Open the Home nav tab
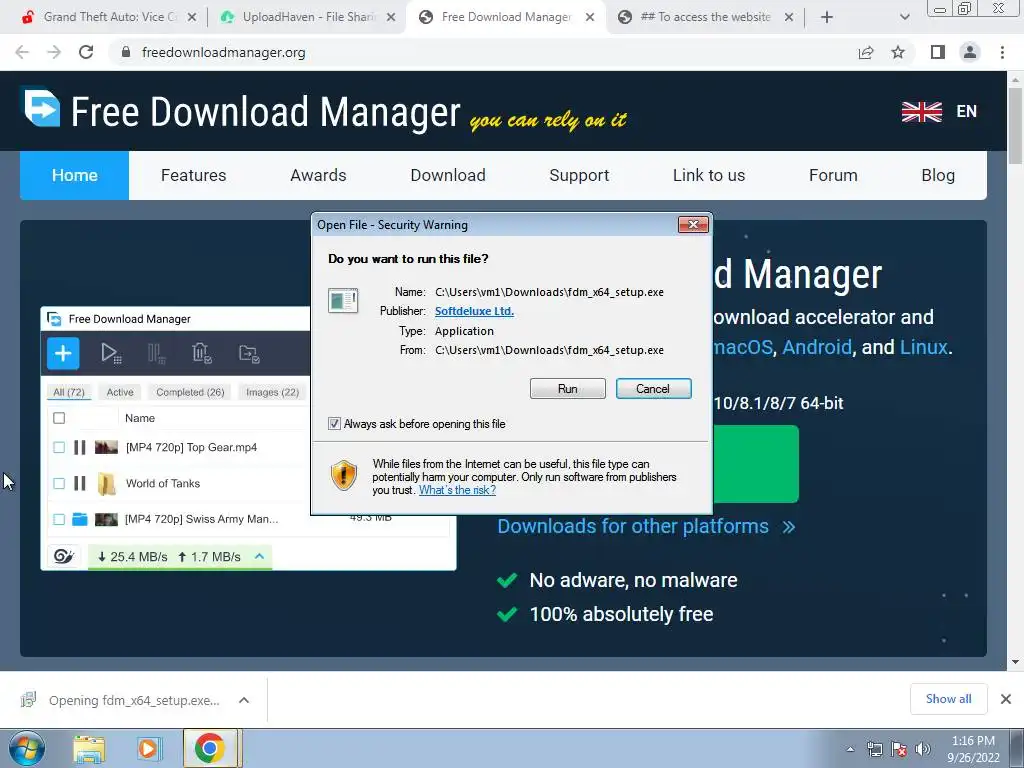The image size is (1024, 768). point(74,175)
